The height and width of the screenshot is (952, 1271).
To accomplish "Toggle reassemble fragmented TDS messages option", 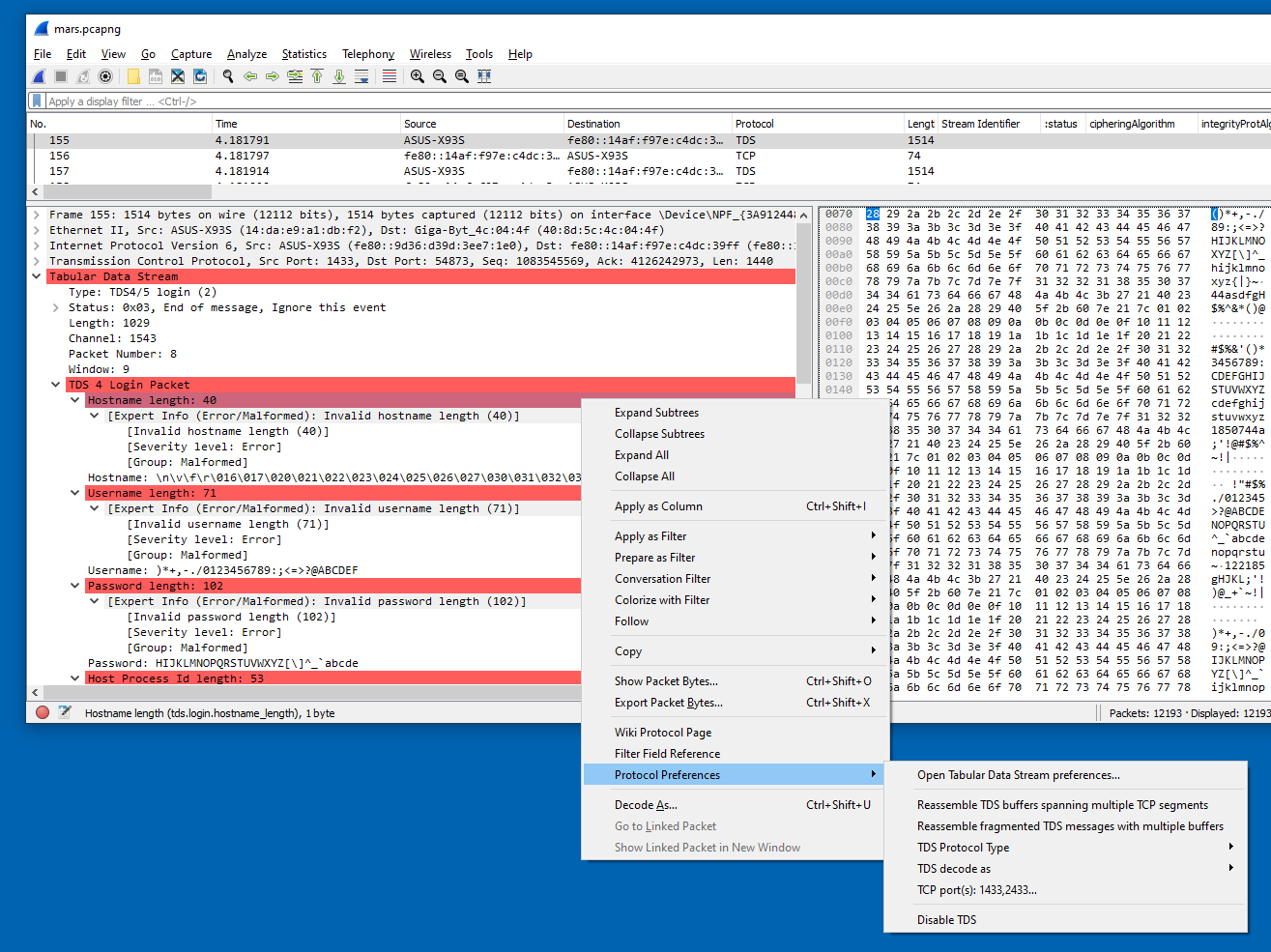I will (x=1065, y=826).
